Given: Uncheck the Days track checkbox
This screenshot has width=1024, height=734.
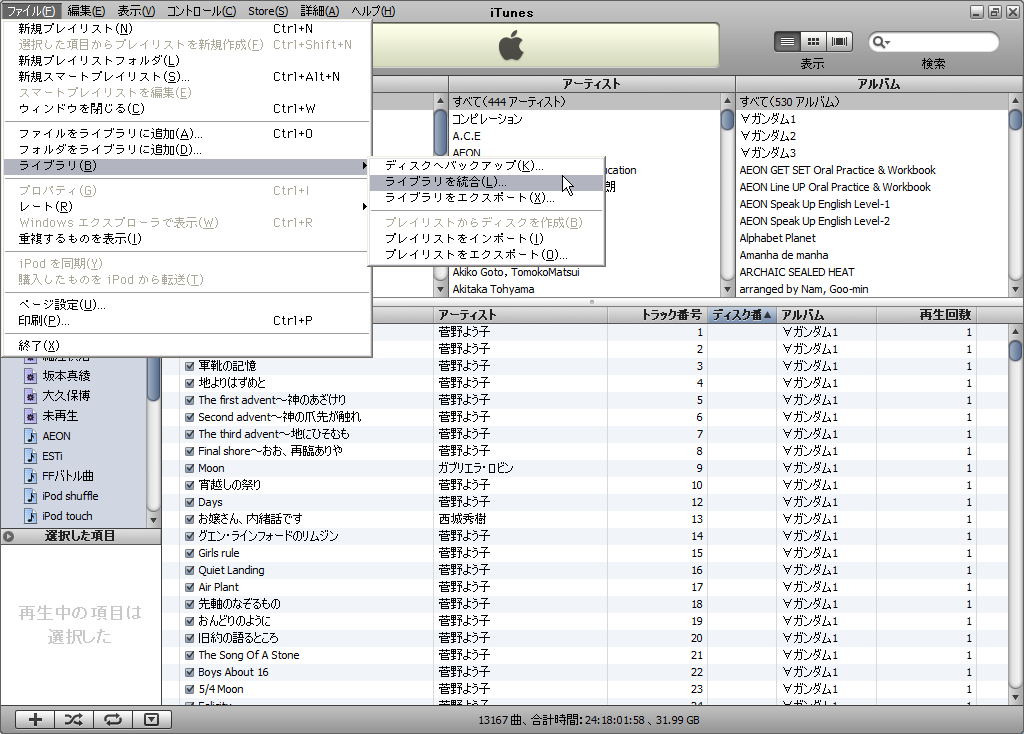Looking at the screenshot, I should click(x=189, y=502).
